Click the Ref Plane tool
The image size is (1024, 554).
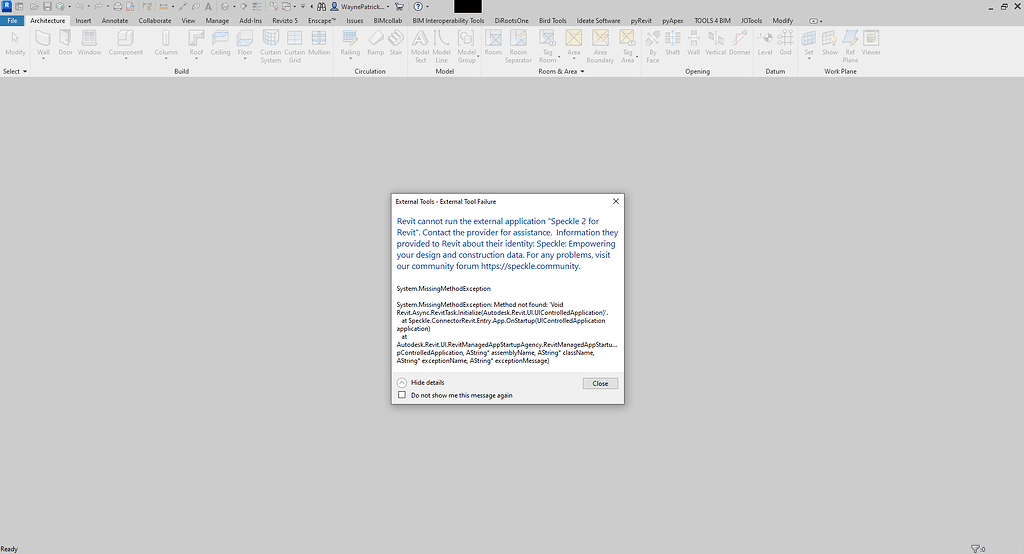coord(850,46)
